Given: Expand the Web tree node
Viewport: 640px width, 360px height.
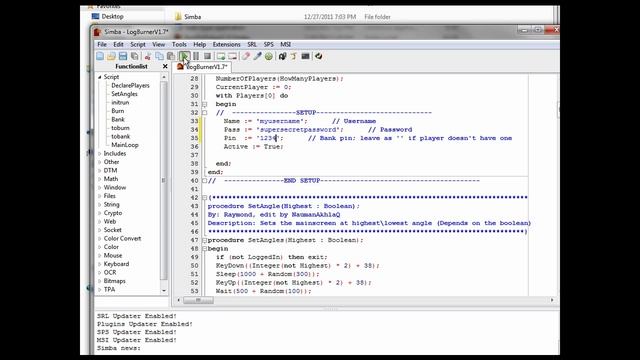Looking at the screenshot, I should [100, 222].
